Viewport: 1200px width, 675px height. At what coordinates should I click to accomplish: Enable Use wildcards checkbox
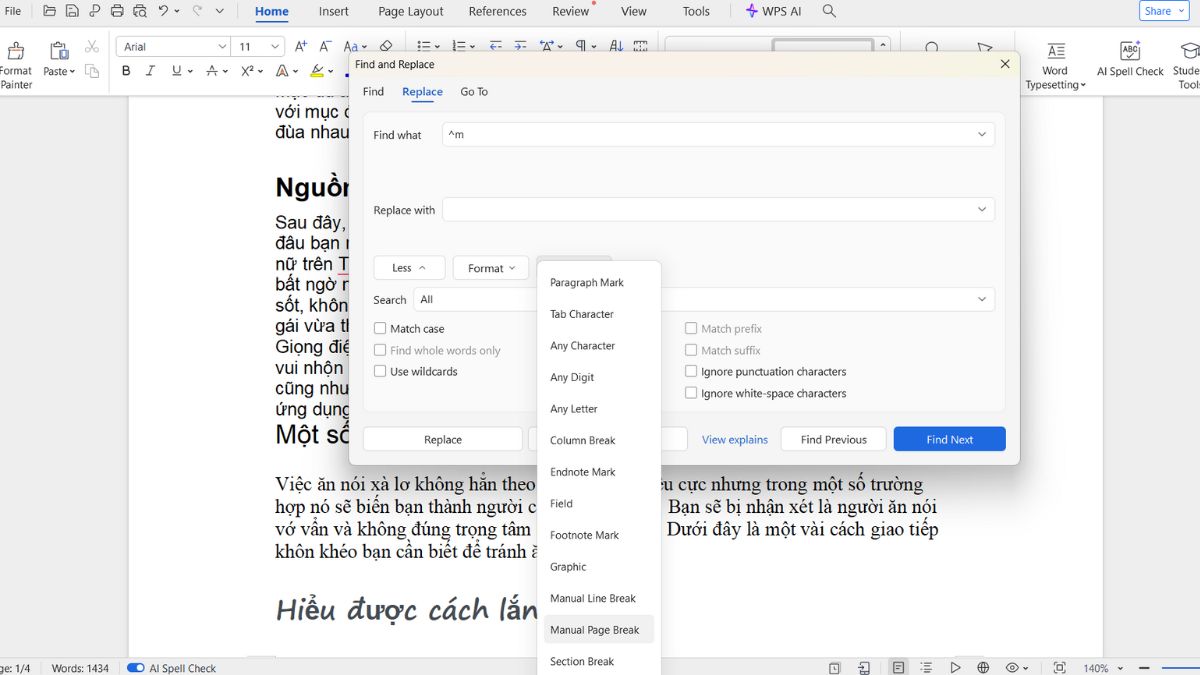point(380,371)
